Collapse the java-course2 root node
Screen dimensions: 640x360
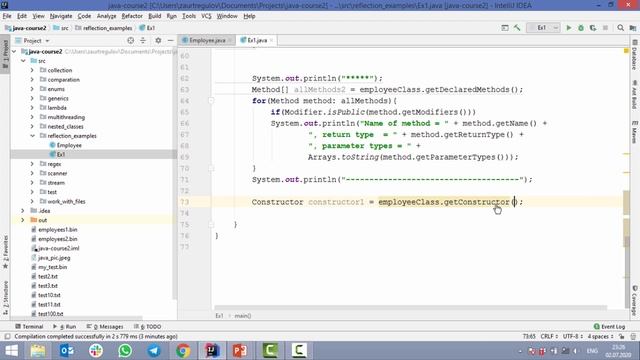[x=15, y=51]
